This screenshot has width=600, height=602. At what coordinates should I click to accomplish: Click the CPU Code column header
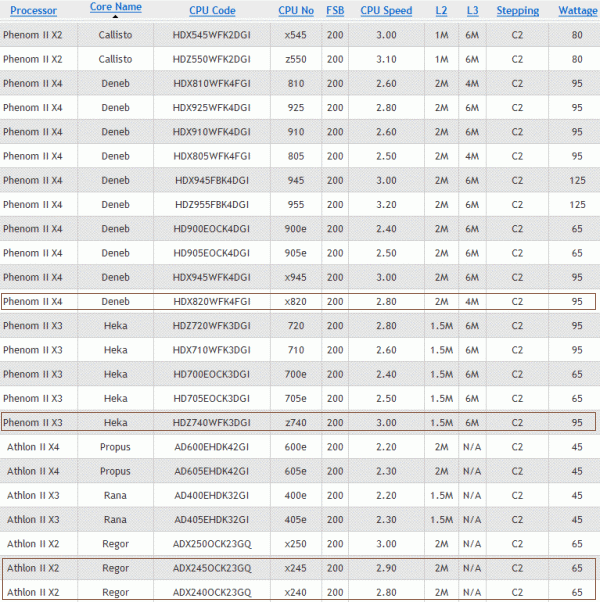(212, 10)
